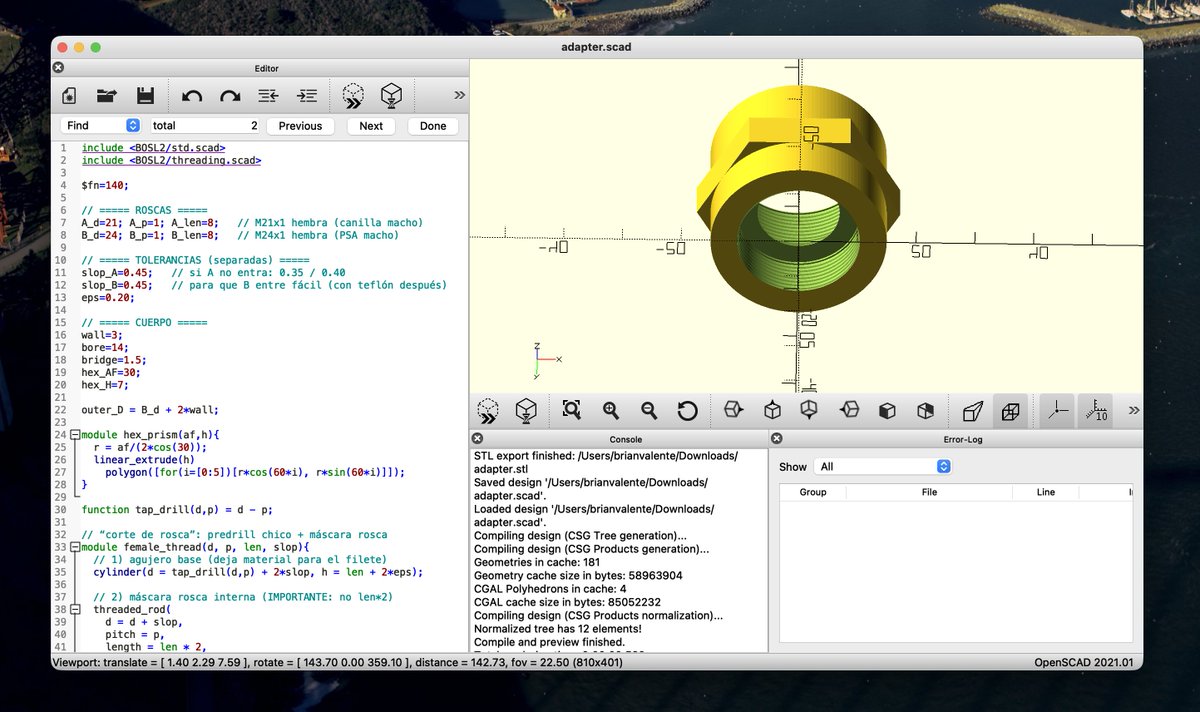The width and height of the screenshot is (1200, 712).
Task: Close the Editor panel
Action: click(58, 68)
